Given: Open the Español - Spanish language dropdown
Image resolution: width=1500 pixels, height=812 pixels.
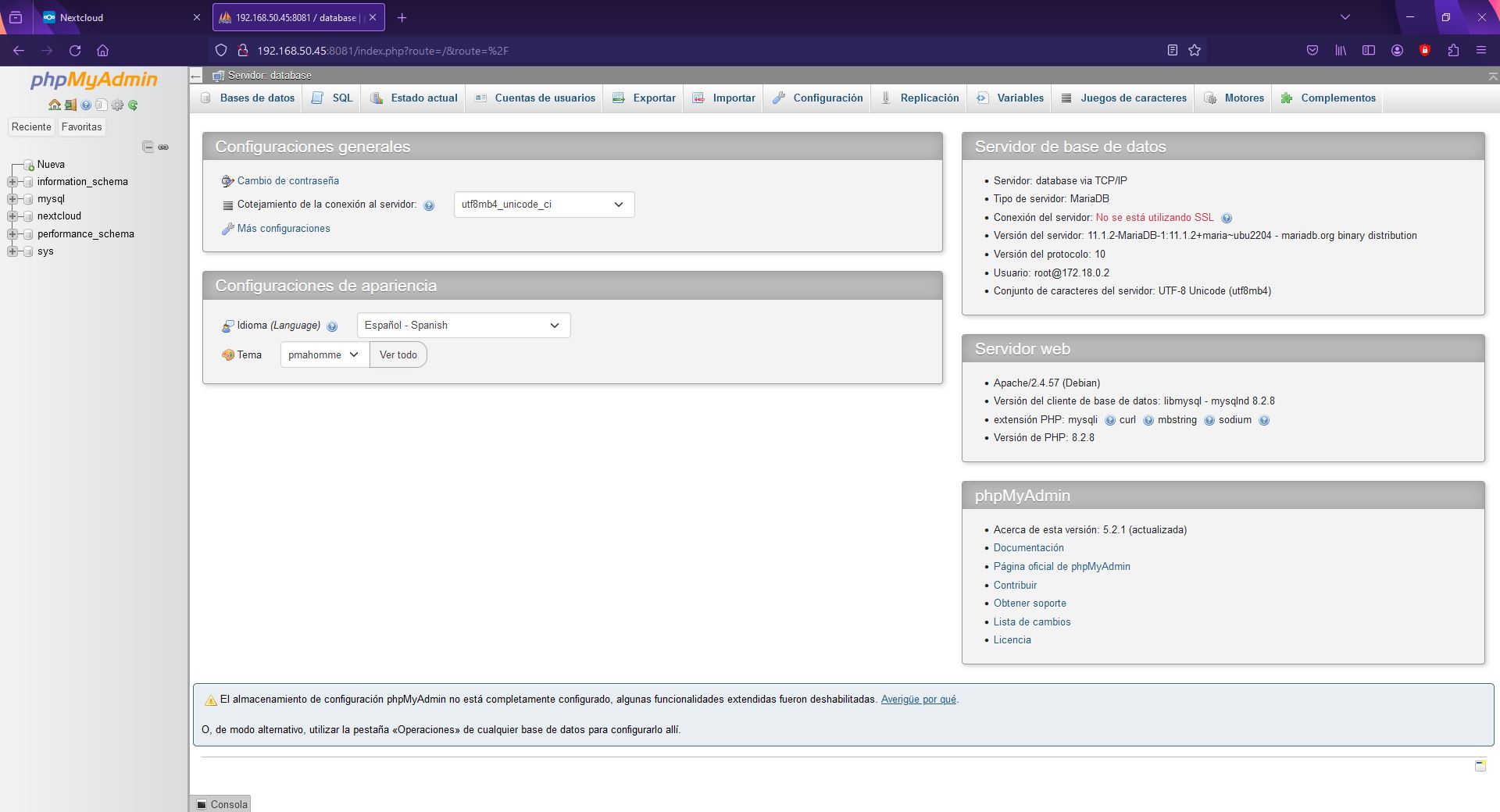Looking at the screenshot, I should (463, 326).
